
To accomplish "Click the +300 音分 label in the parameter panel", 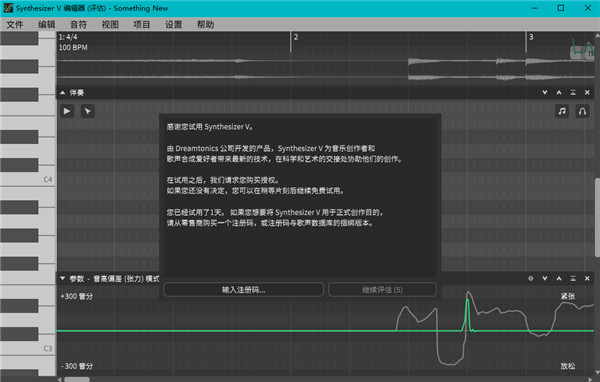I will 77,296.
